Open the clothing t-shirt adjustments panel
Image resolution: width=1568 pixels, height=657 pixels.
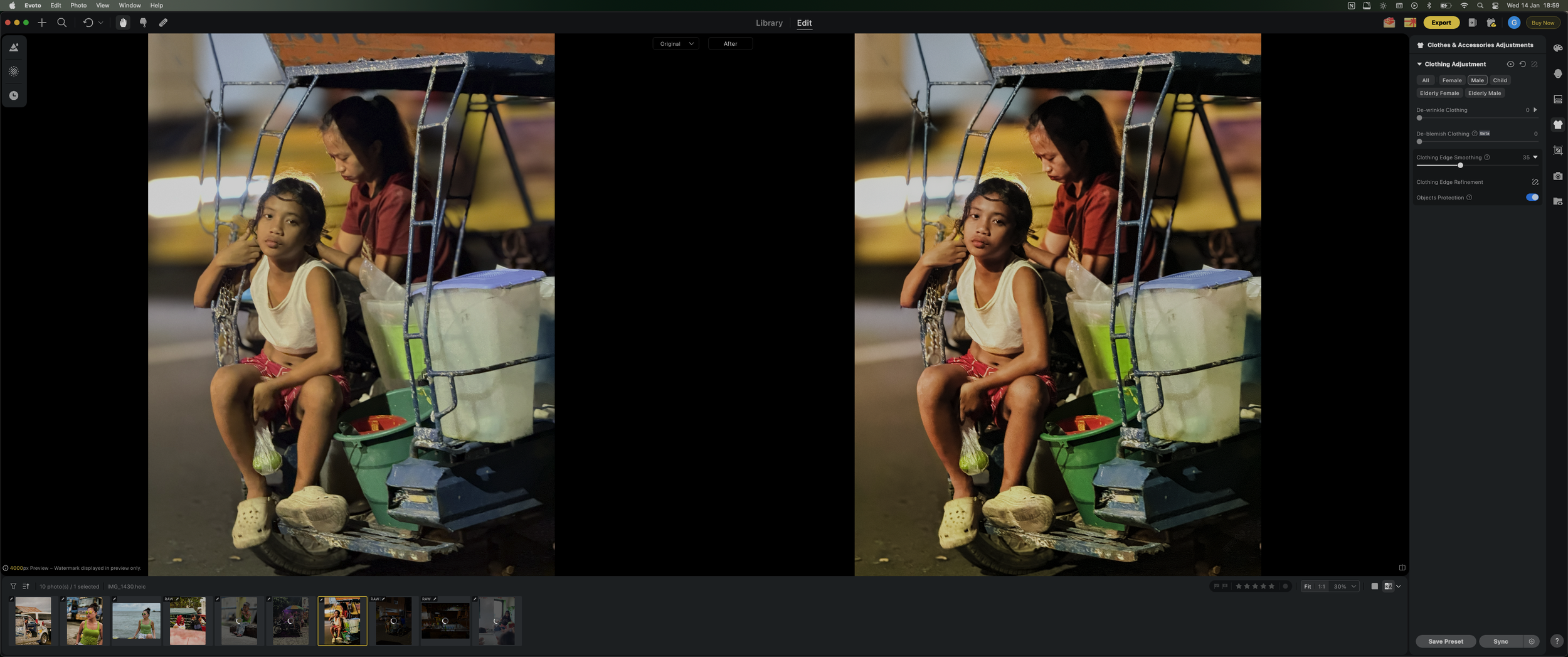tap(1558, 124)
